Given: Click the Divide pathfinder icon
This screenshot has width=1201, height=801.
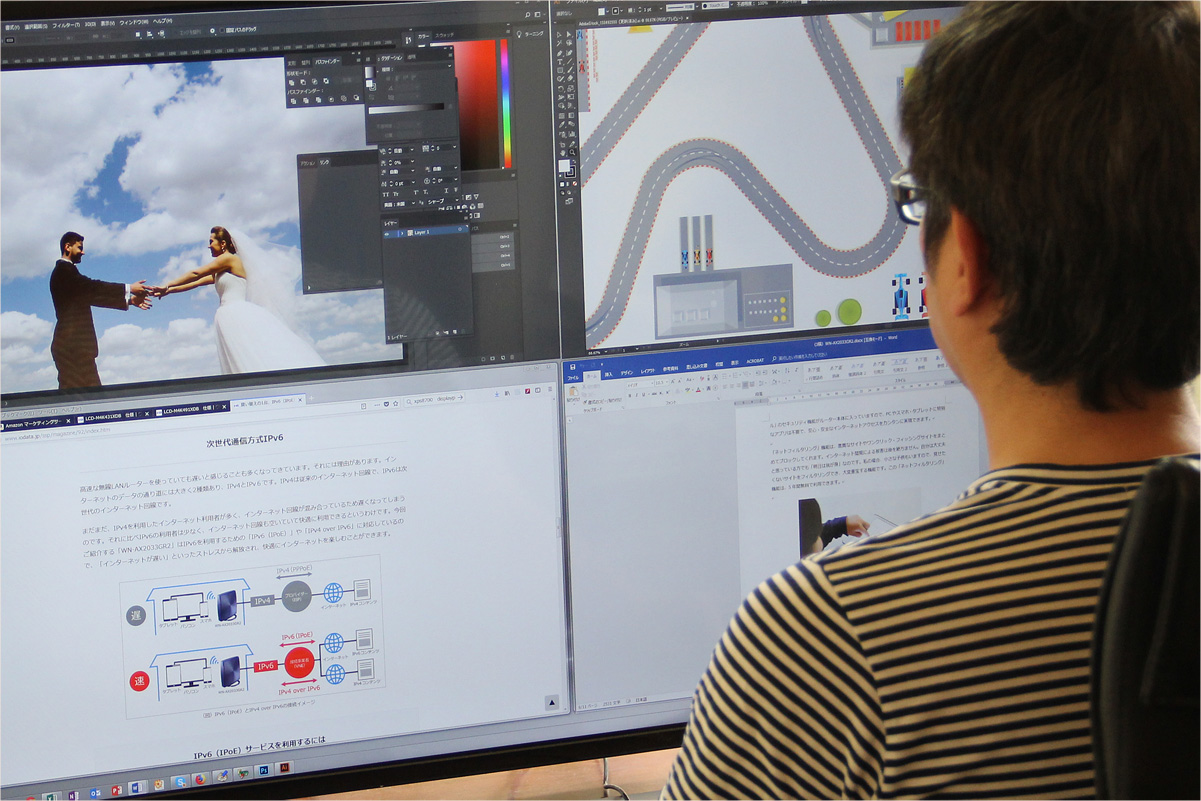Looking at the screenshot, I should [293, 101].
